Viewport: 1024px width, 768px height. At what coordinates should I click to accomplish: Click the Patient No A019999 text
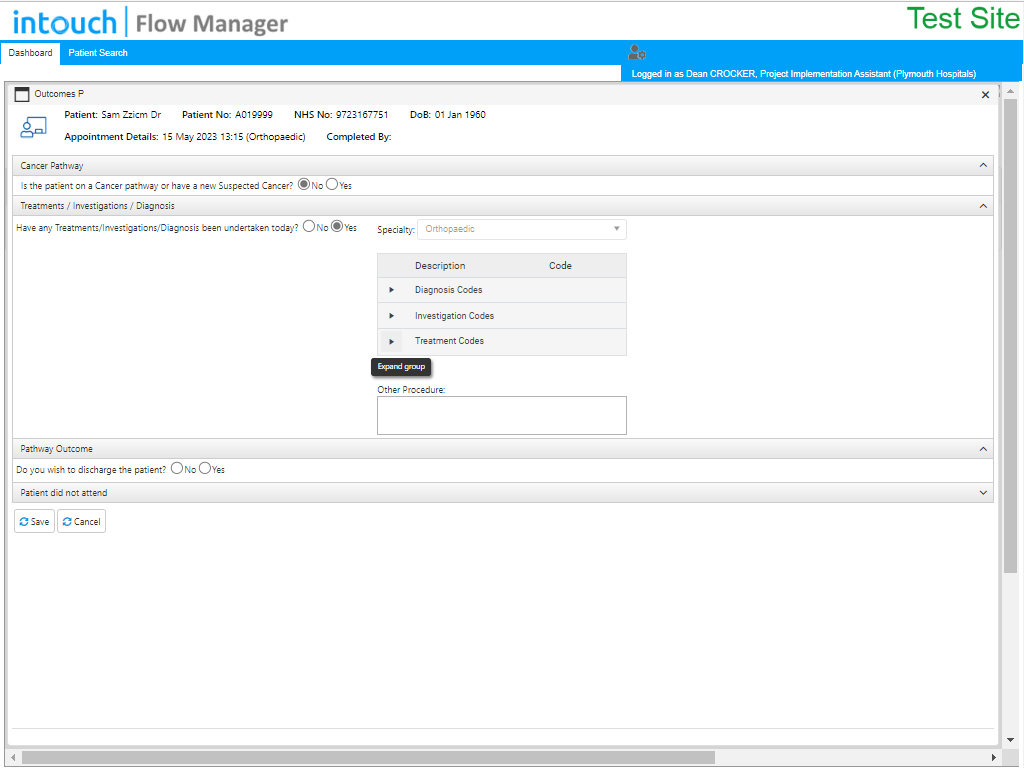[x=227, y=115]
